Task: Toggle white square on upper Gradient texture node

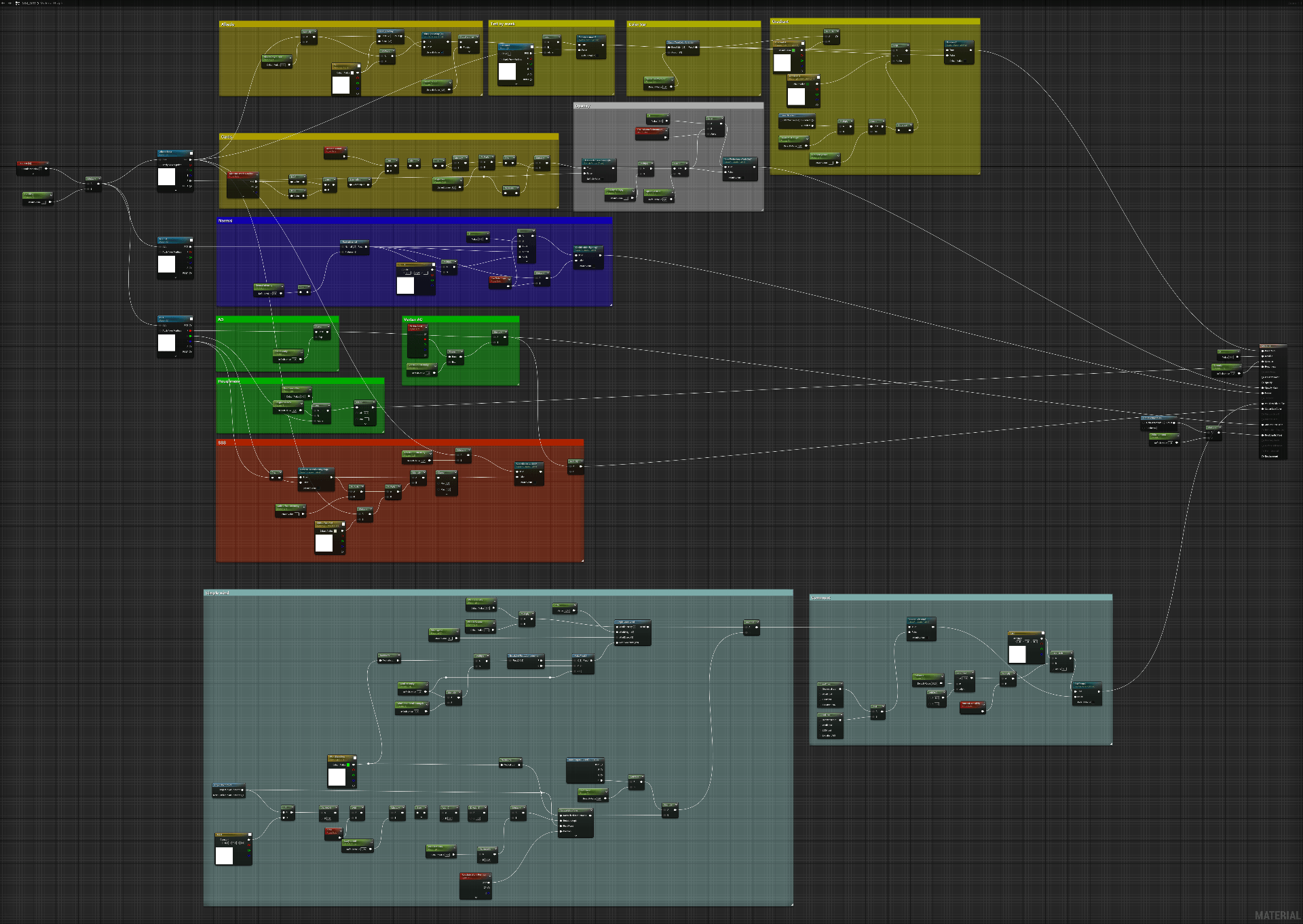Action: tap(803, 43)
